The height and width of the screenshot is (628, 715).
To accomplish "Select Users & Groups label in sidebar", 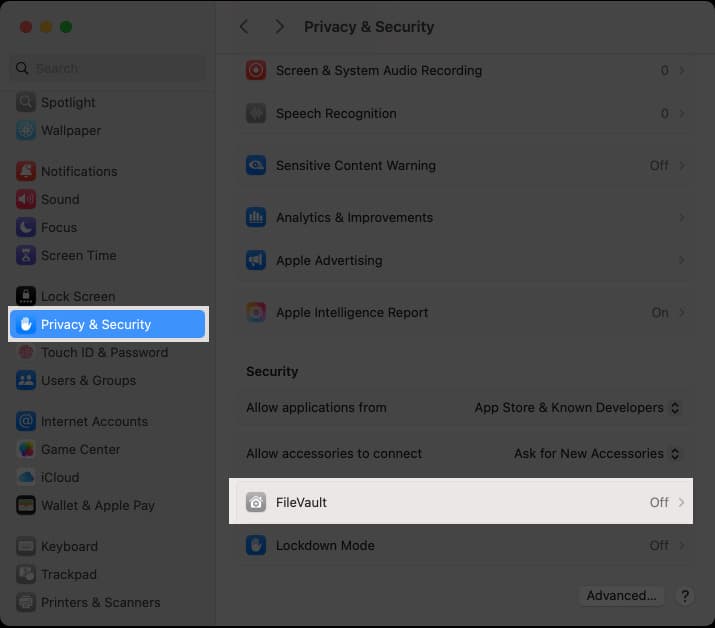I will point(88,380).
